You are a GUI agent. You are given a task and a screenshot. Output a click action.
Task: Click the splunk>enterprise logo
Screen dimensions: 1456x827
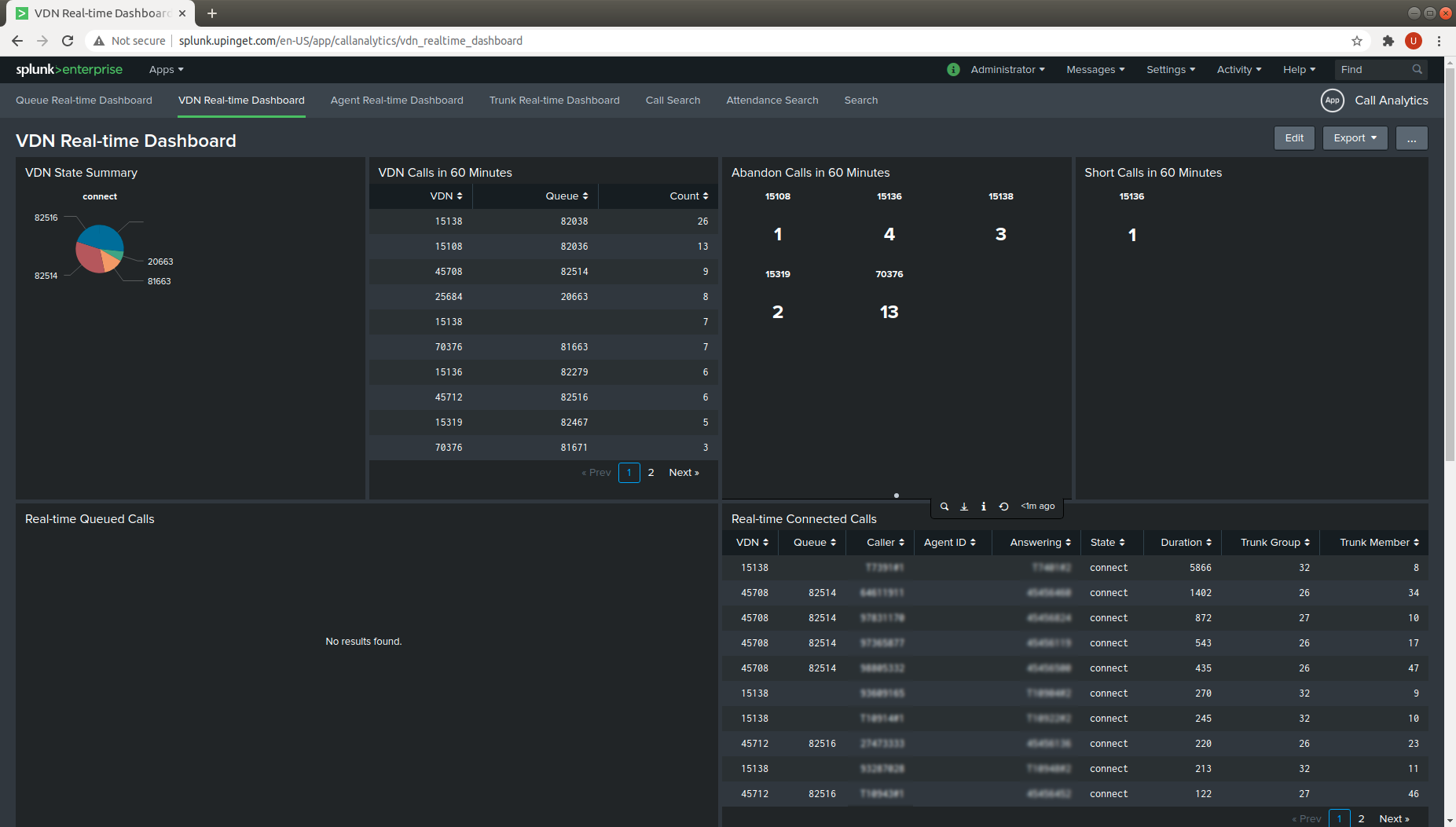click(69, 69)
